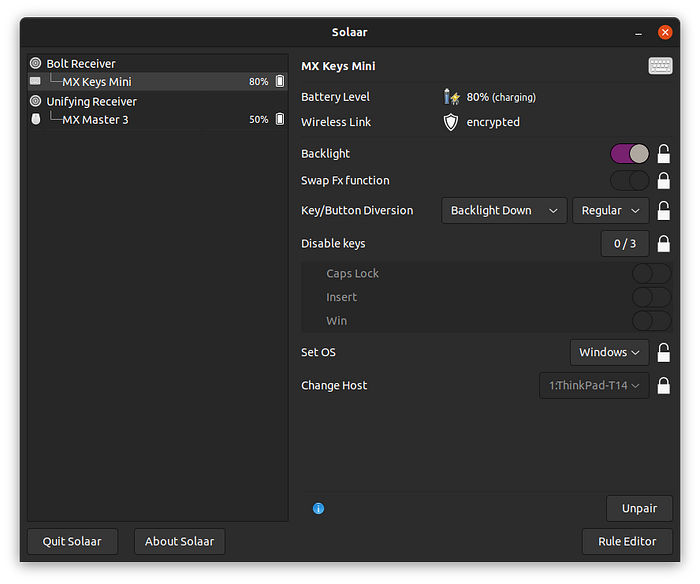Minimize the Solaar window
The height and width of the screenshot is (584, 700).
638,33
